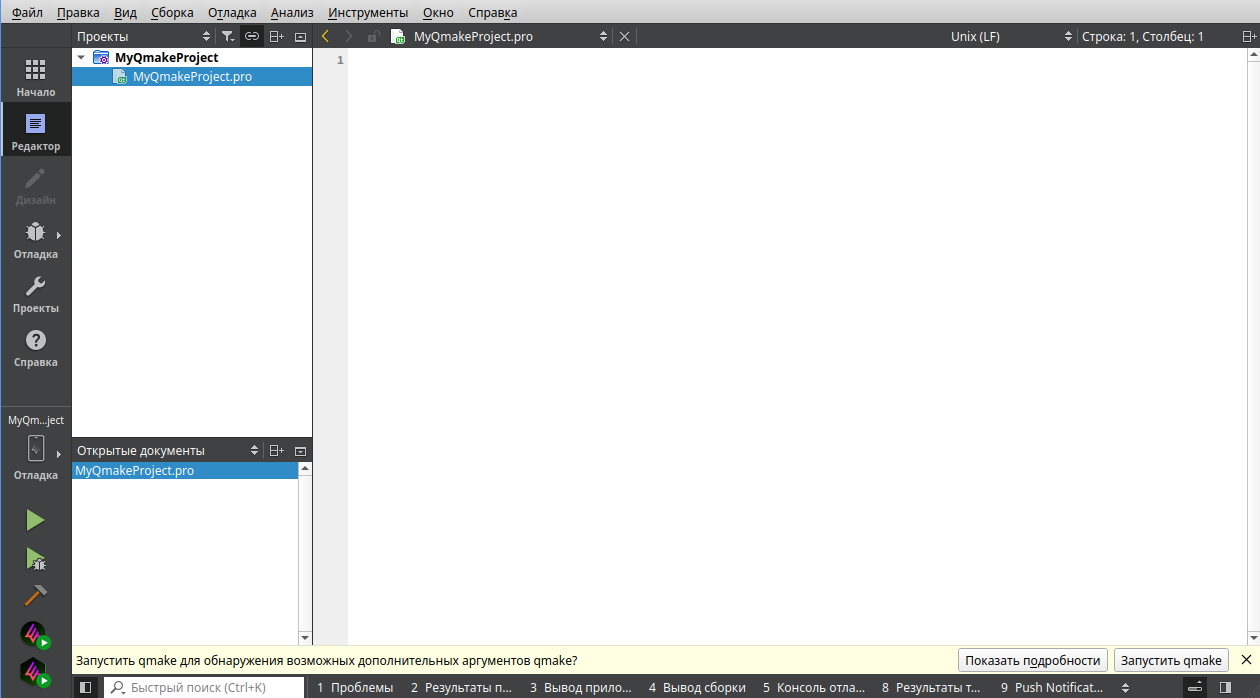Click the Быстрый поиск search field
This screenshot has height=698, width=1260.
pyautogui.click(x=205, y=687)
